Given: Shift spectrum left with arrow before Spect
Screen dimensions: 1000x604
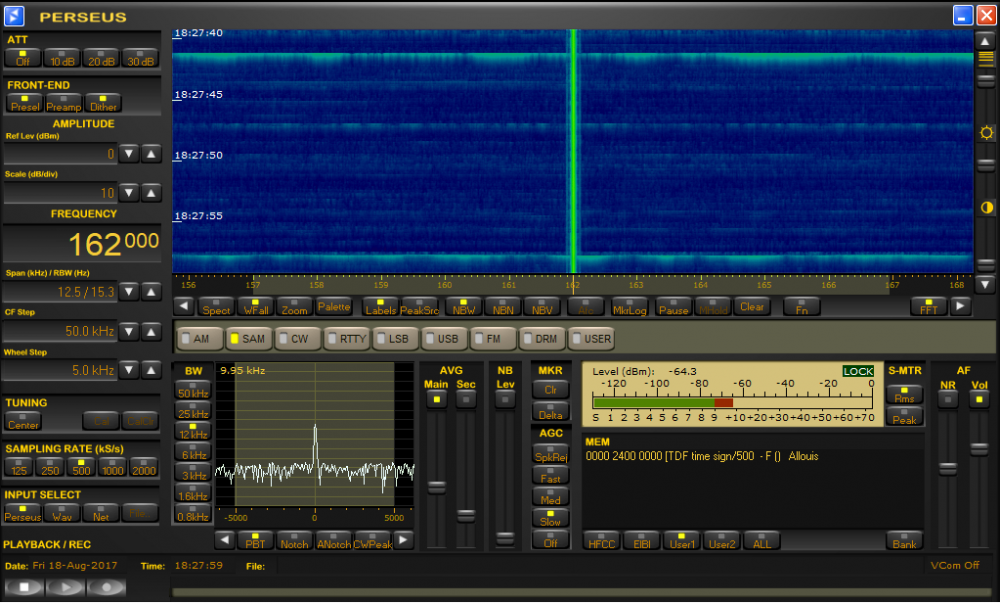Looking at the screenshot, I should click(184, 306).
